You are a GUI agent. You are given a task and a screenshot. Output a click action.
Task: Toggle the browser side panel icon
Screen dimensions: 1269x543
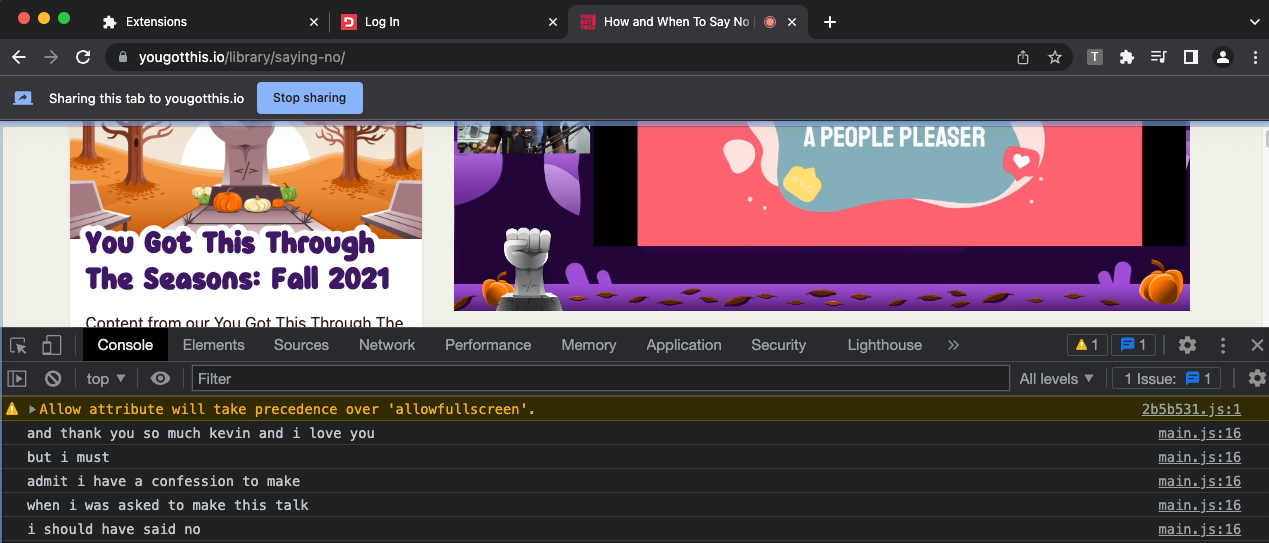(x=1190, y=57)
